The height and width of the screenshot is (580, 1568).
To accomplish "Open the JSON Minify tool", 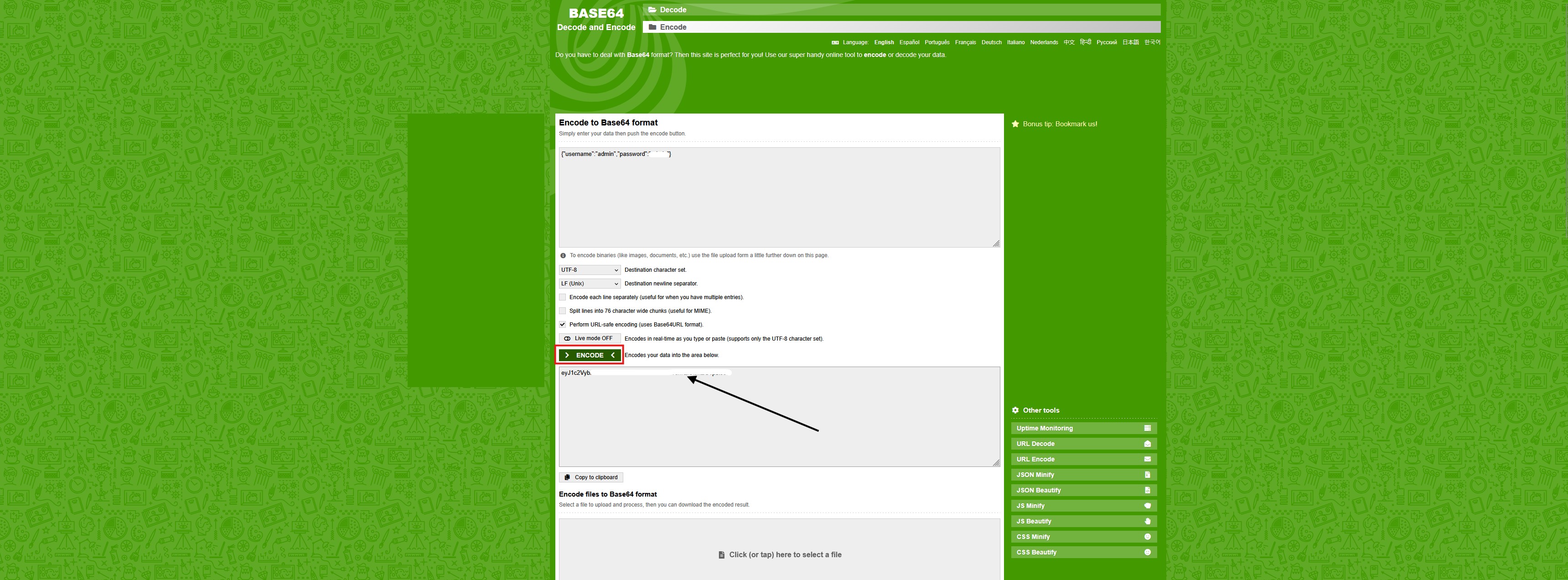I will [1083, 475].
